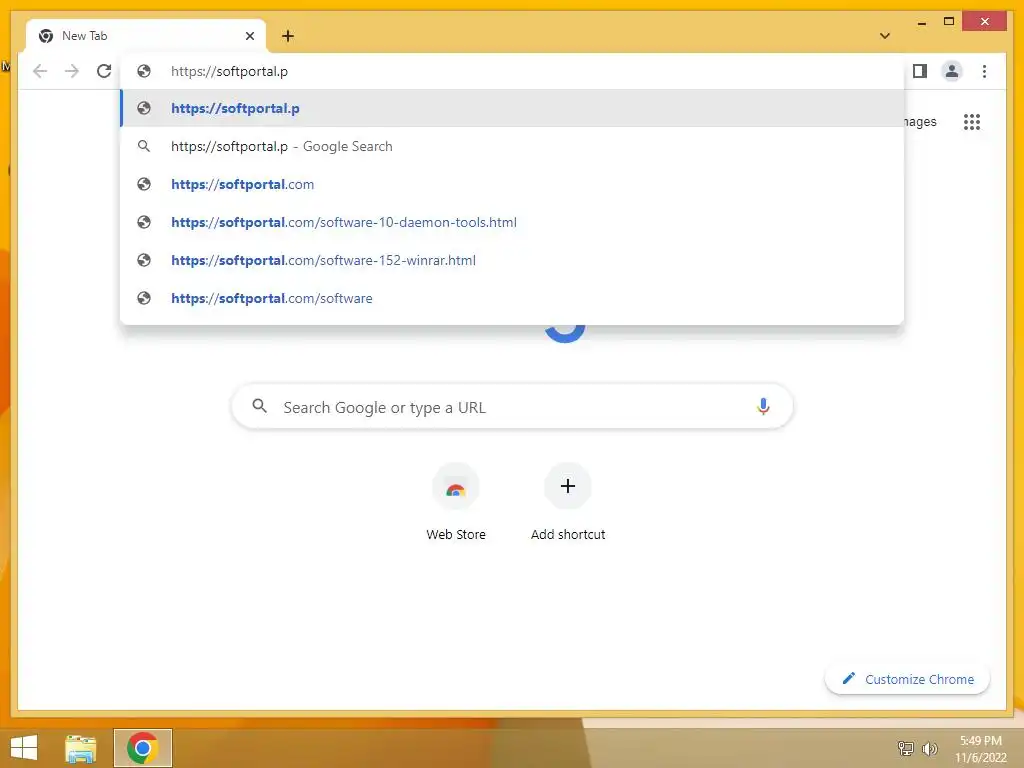Open the volume speaker tray icon
This screenshot has width=1024, height=768.
click(x=929, y=748)
